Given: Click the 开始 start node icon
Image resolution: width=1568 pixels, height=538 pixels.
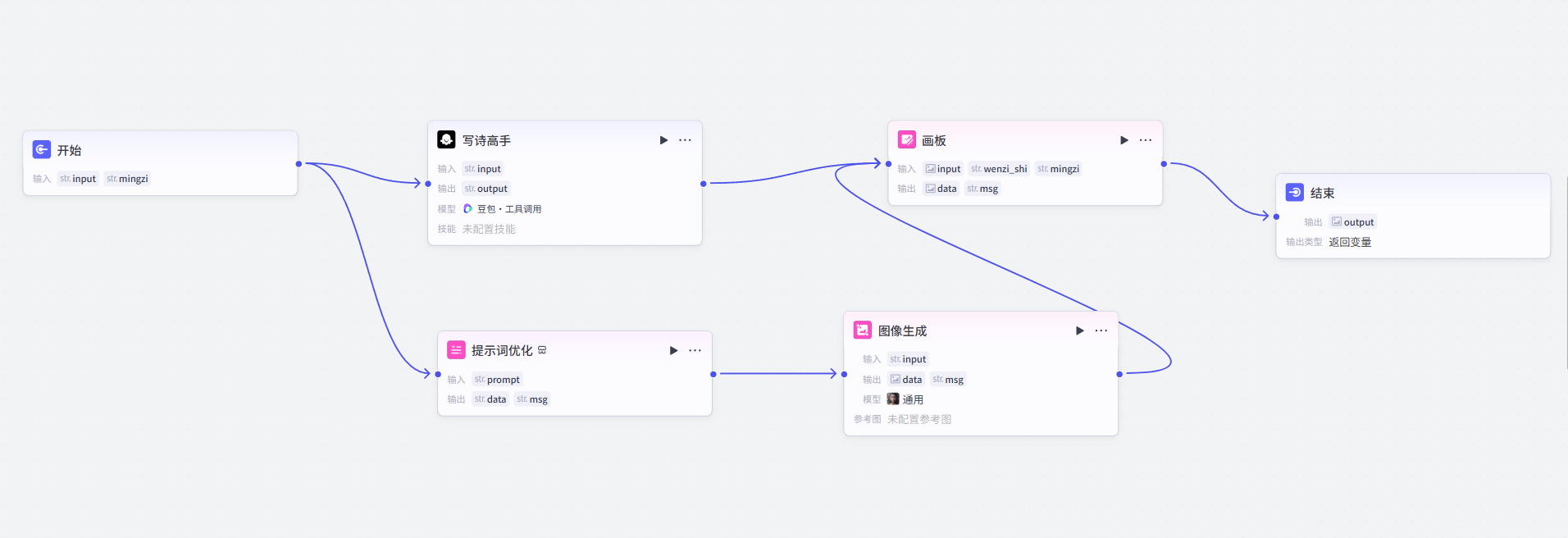Looking at the screenshot, I should click(42, 150).
